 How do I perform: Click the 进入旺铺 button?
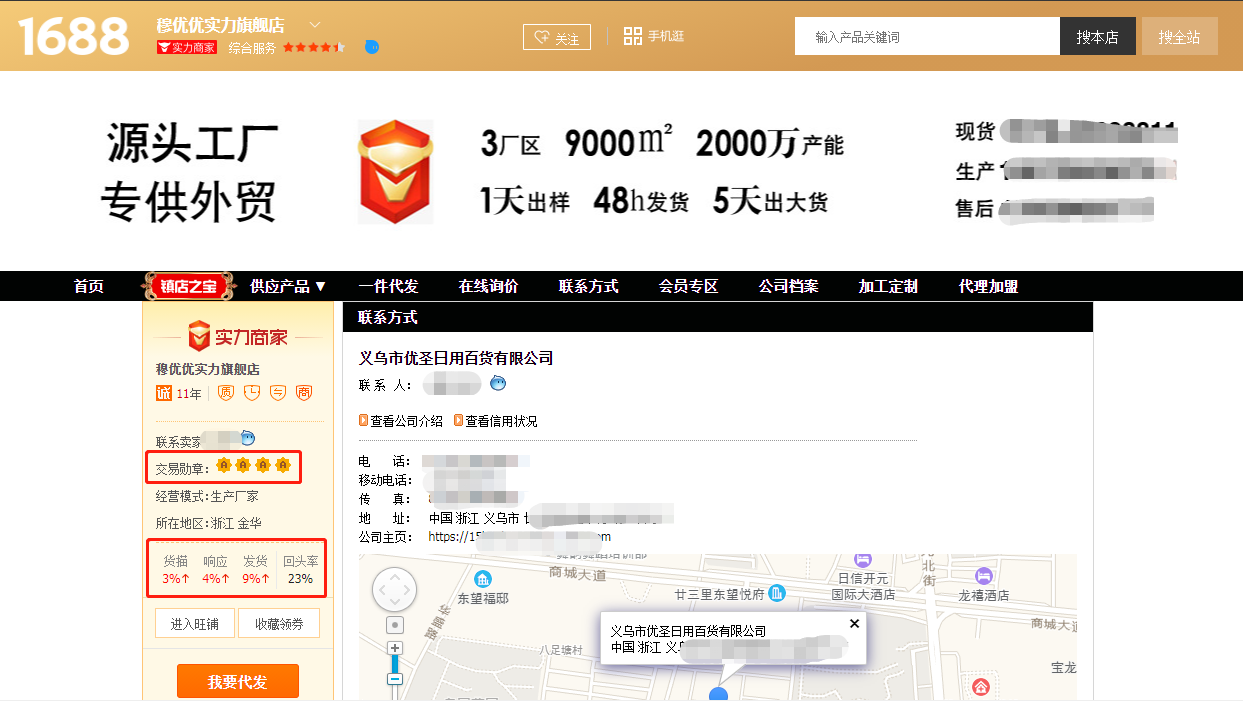click(195, 623)
